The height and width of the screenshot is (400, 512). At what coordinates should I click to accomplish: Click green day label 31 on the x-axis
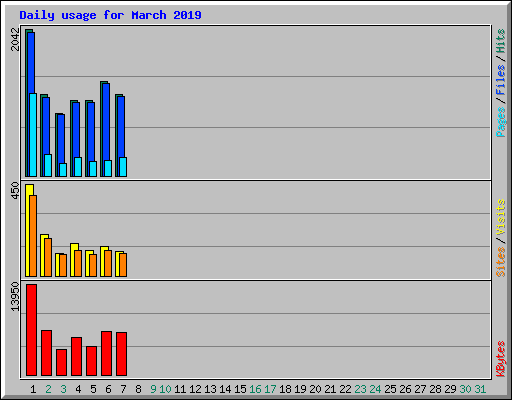pyautogui.click(x=480, y=389)
